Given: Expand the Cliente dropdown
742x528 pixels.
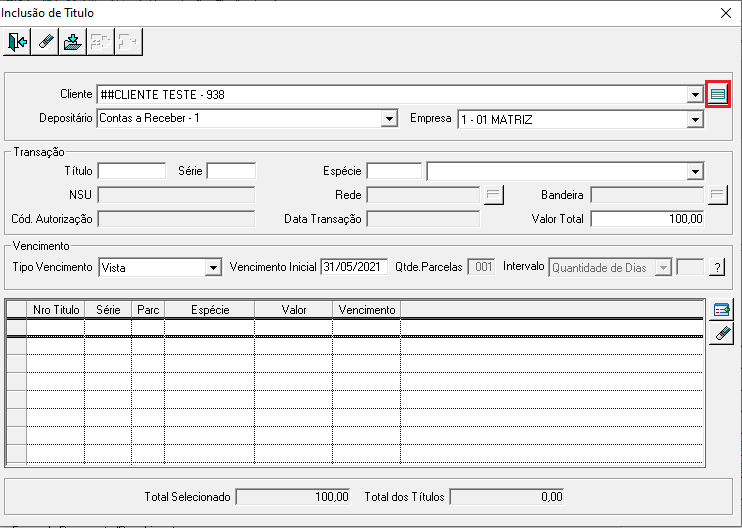Looking at the screenshot, I should pos(695,95).
